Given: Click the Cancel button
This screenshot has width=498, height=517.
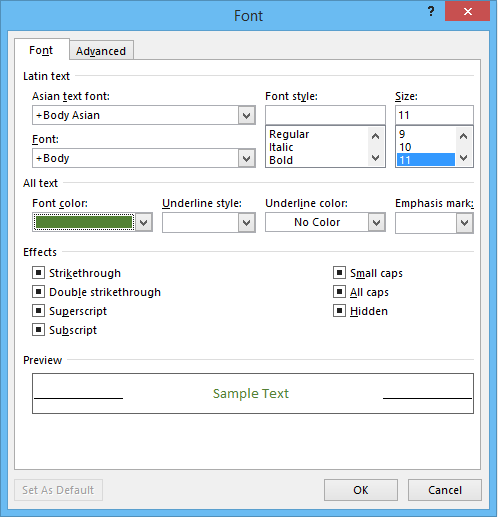Looking at the screenshot, I should click(x=445, y=490).
